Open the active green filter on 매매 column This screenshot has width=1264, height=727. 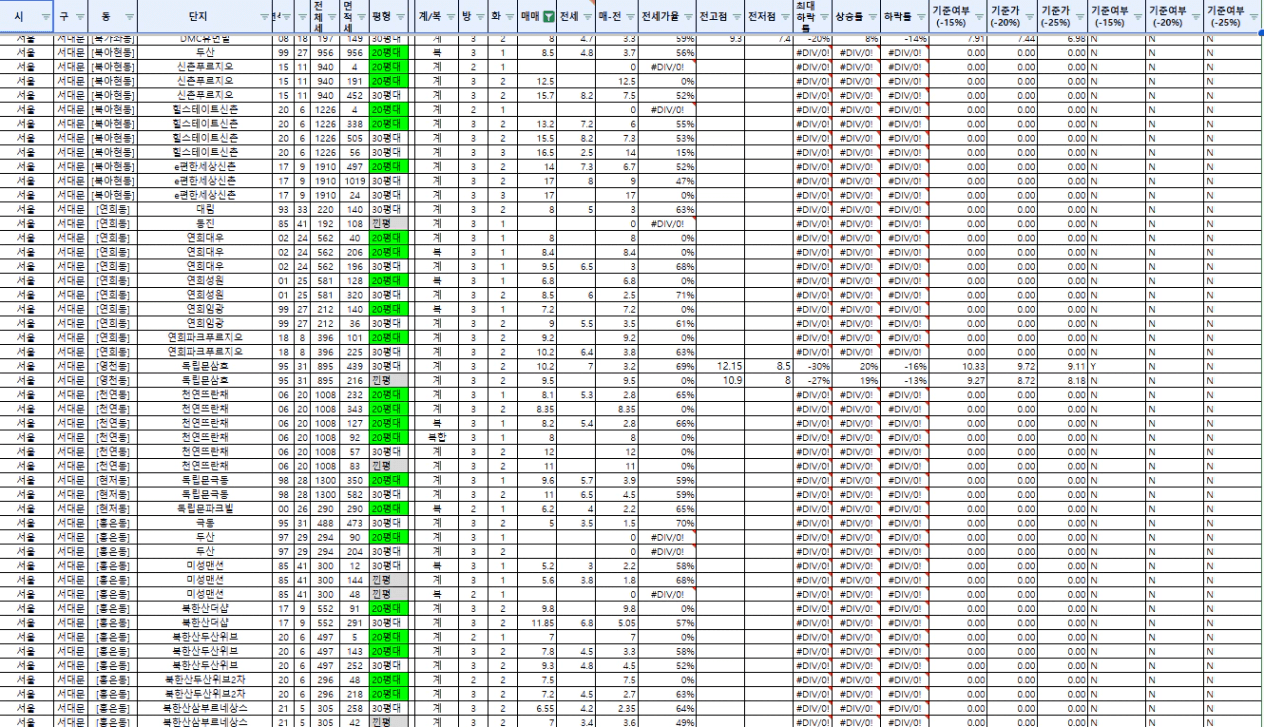pyautogui.click(x=549, y=18)
